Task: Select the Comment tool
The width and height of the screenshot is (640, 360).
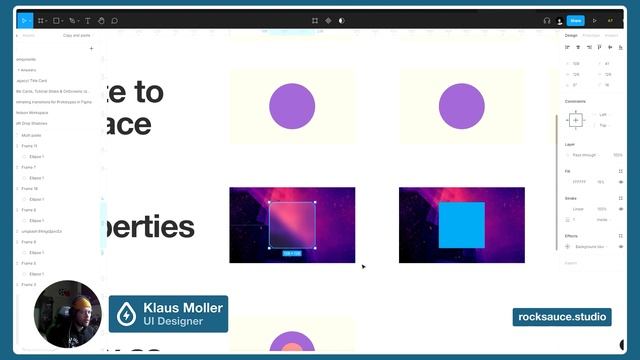Action: click(115, 20)
